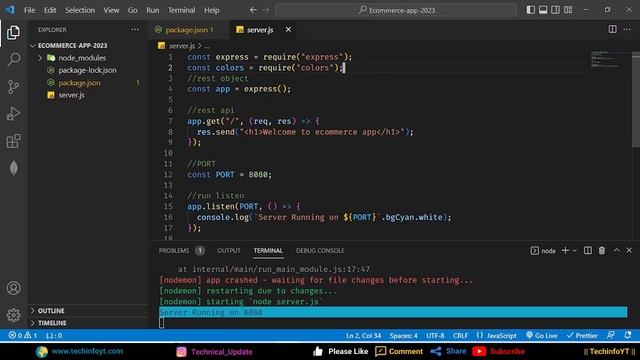This screenshot has width=640, height=360.
Task: Open the feedback icon in status bar
Action: (x=611, y=335)
